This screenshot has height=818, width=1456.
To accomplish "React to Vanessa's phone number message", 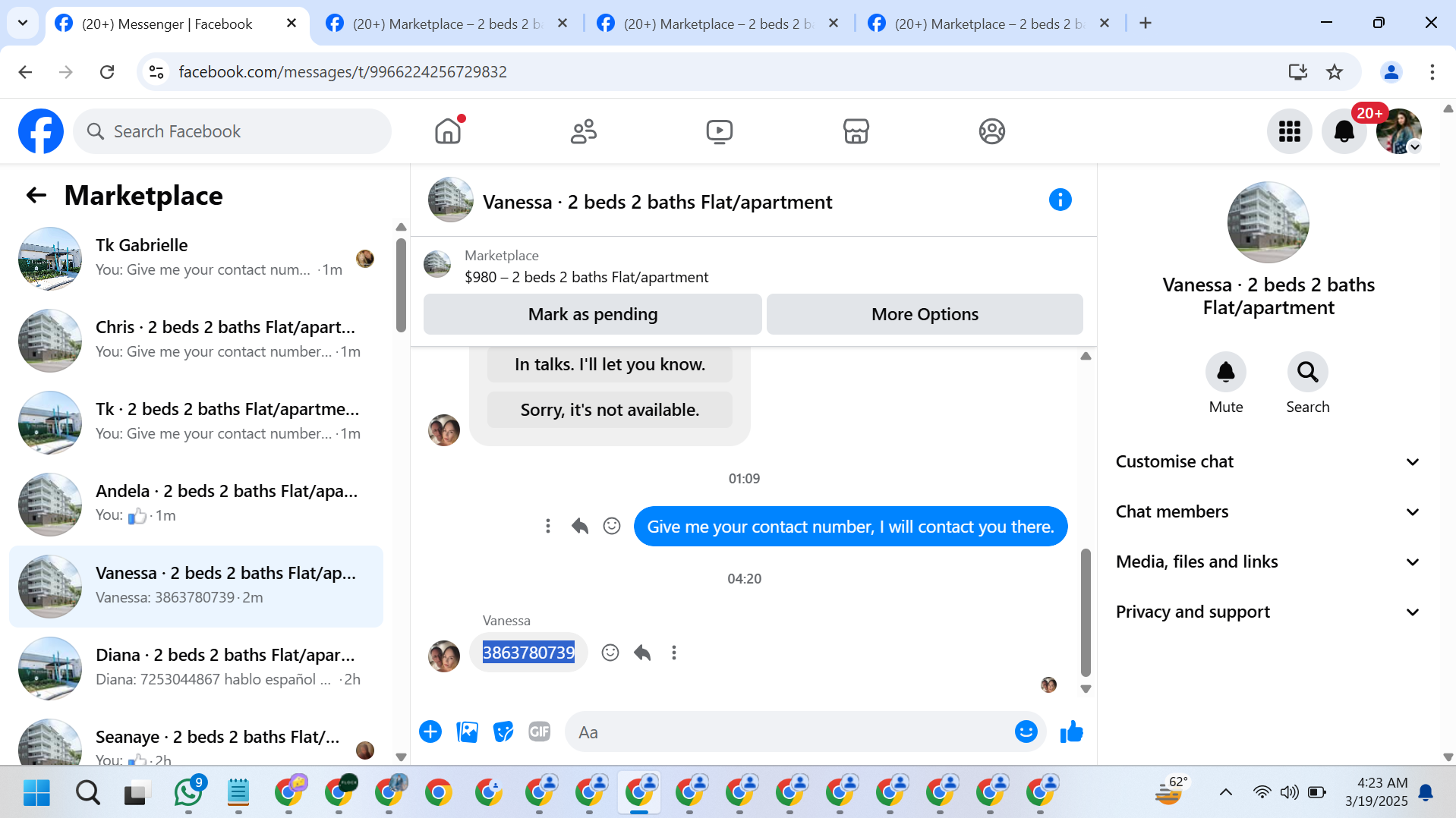I will tap(610, 653).
